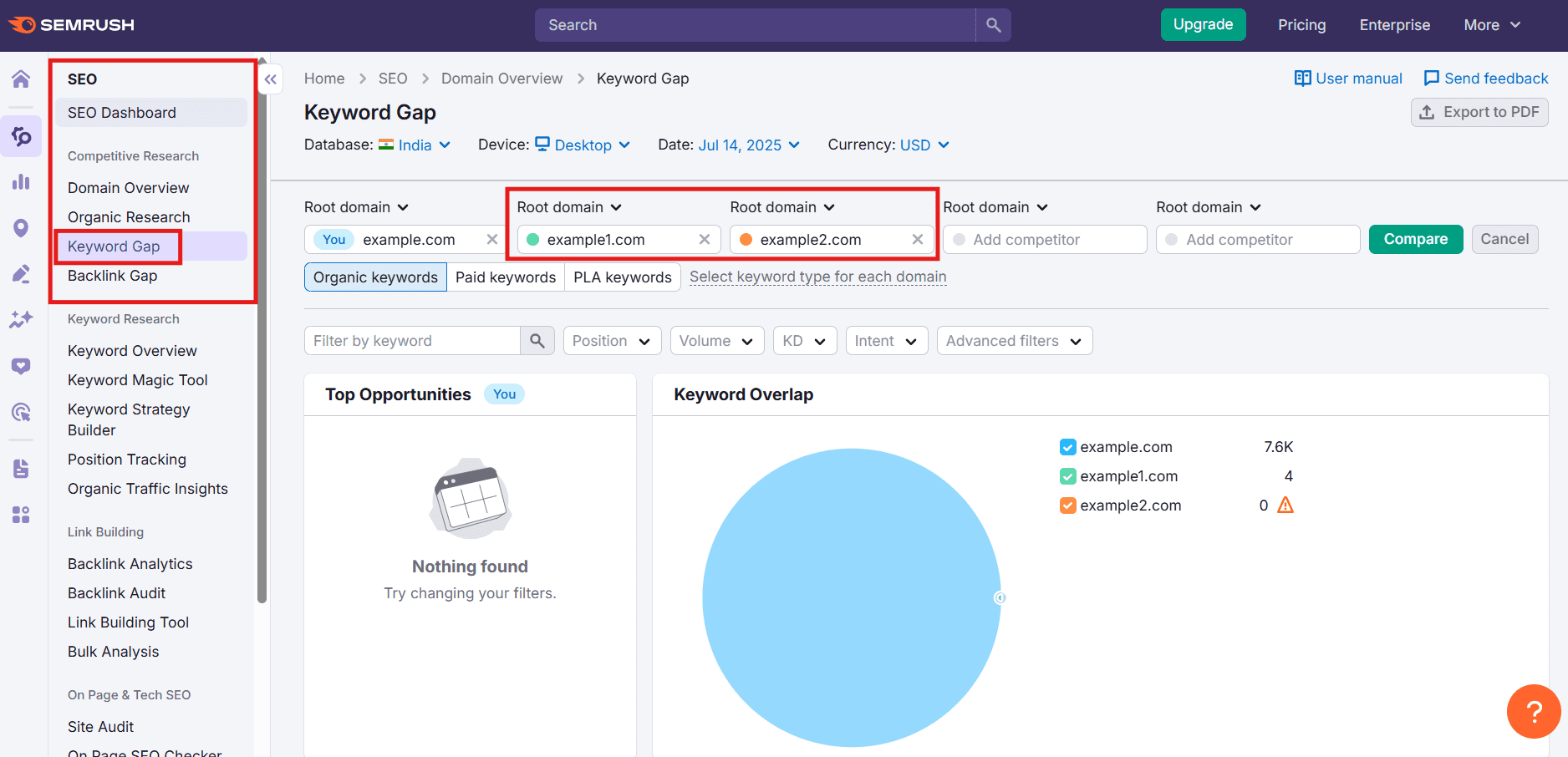
Task: Click the orange color dot beside example2.com
Action: pyautogui.click(x=746, y=240)
